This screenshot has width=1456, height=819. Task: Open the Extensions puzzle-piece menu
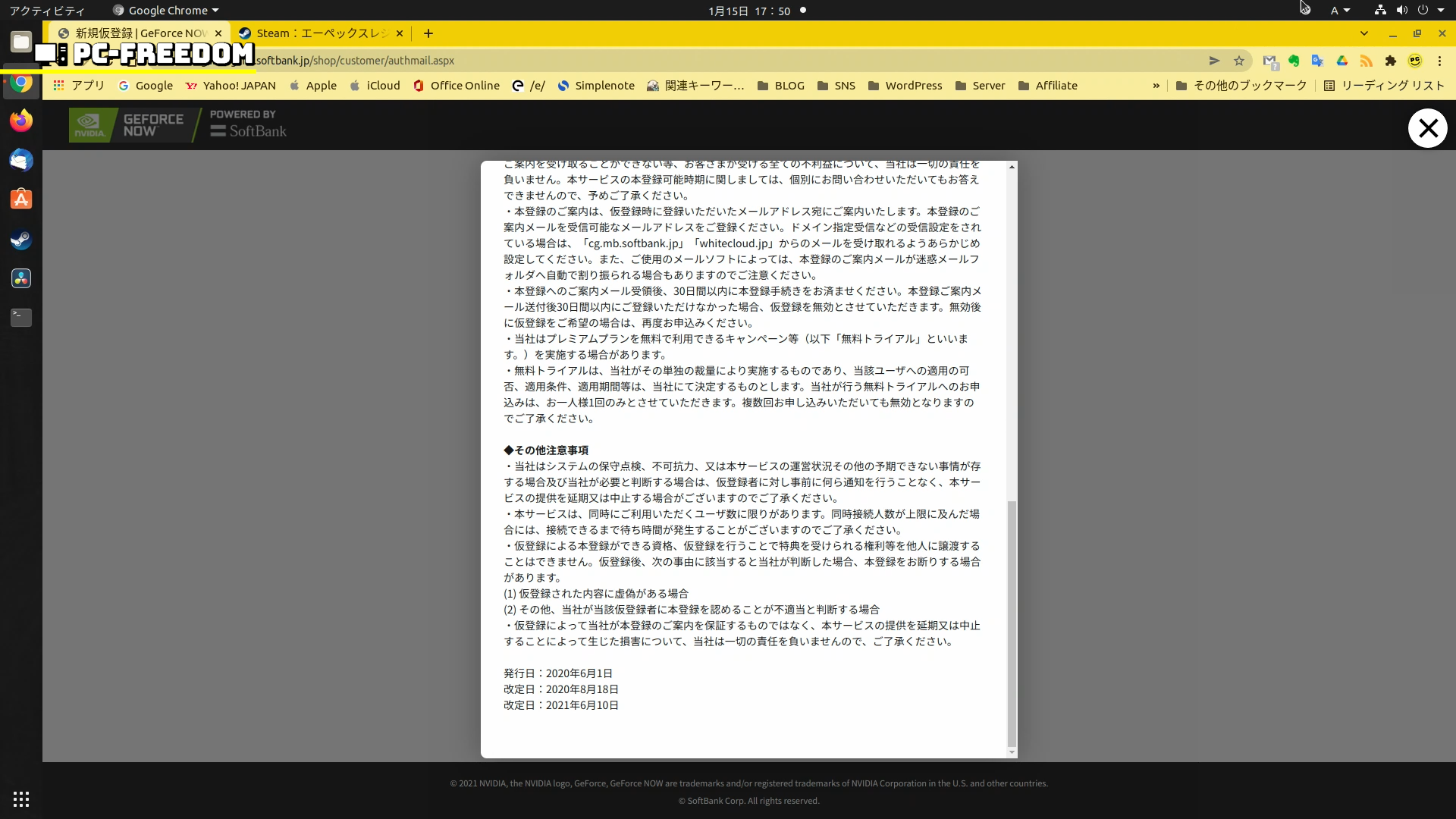pyautogui.click(x=1390, y=61)
